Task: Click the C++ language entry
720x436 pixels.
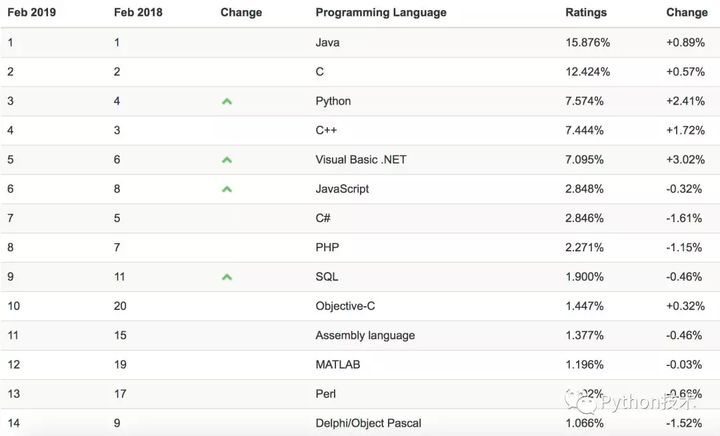Action: [x=326, y=130]
